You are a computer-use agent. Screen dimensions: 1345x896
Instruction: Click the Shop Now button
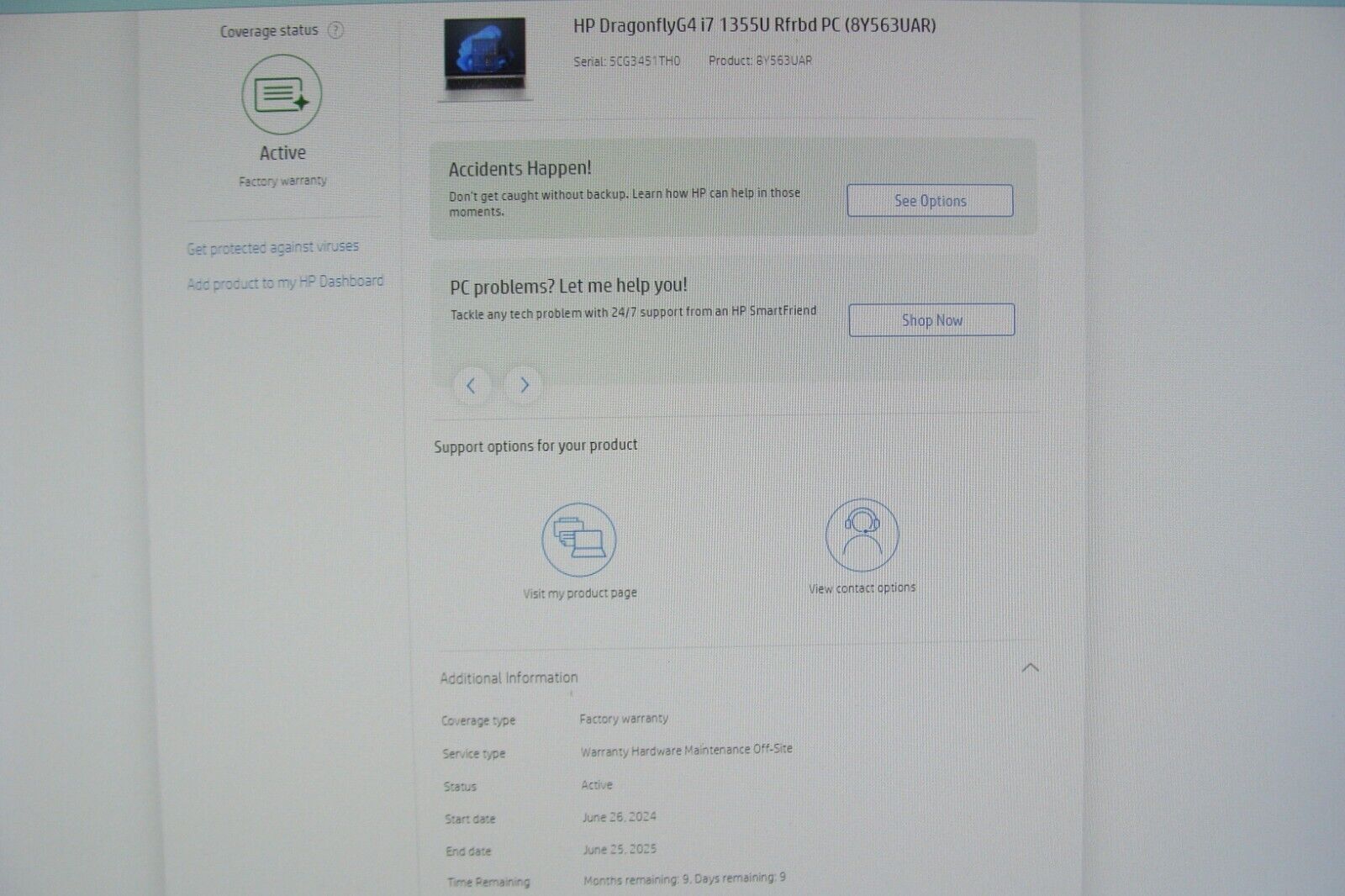click(x=931, y=320)
